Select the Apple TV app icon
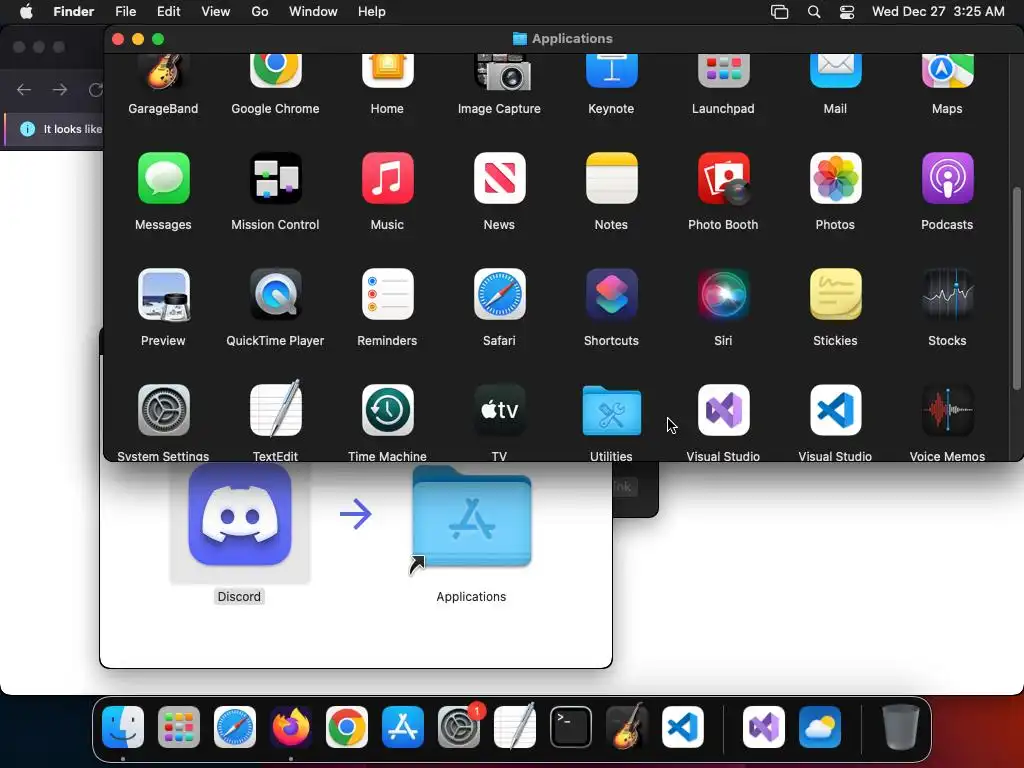The image size is (1024, 768). (x=499, y=410)
